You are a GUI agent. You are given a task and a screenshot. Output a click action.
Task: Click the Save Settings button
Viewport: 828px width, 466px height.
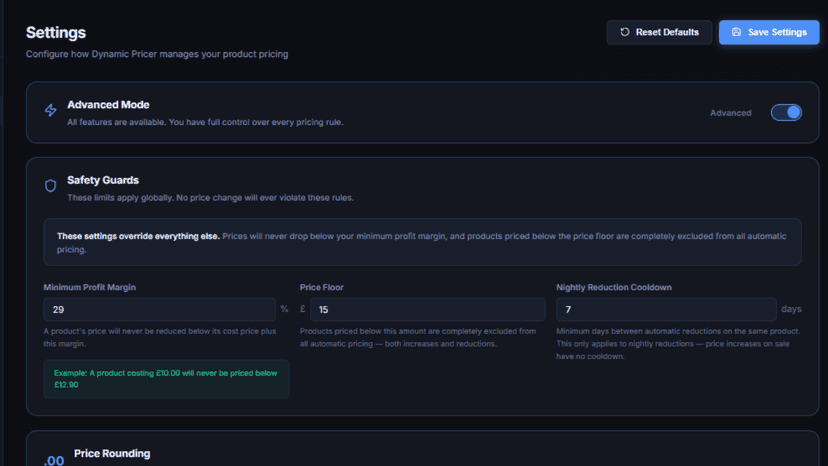pos(769,32)
